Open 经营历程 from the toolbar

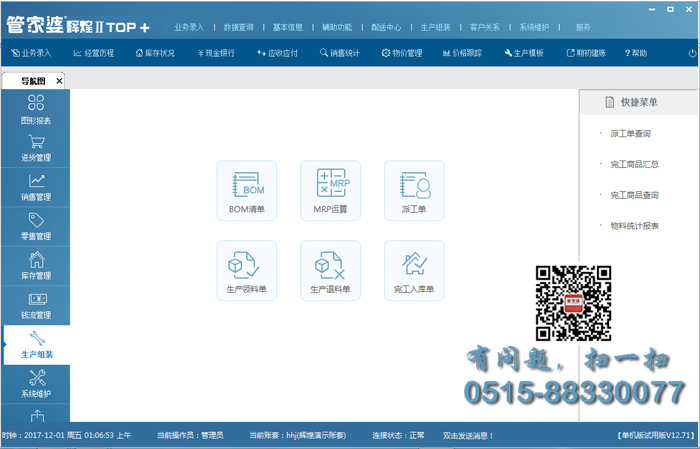click(94, 53)
